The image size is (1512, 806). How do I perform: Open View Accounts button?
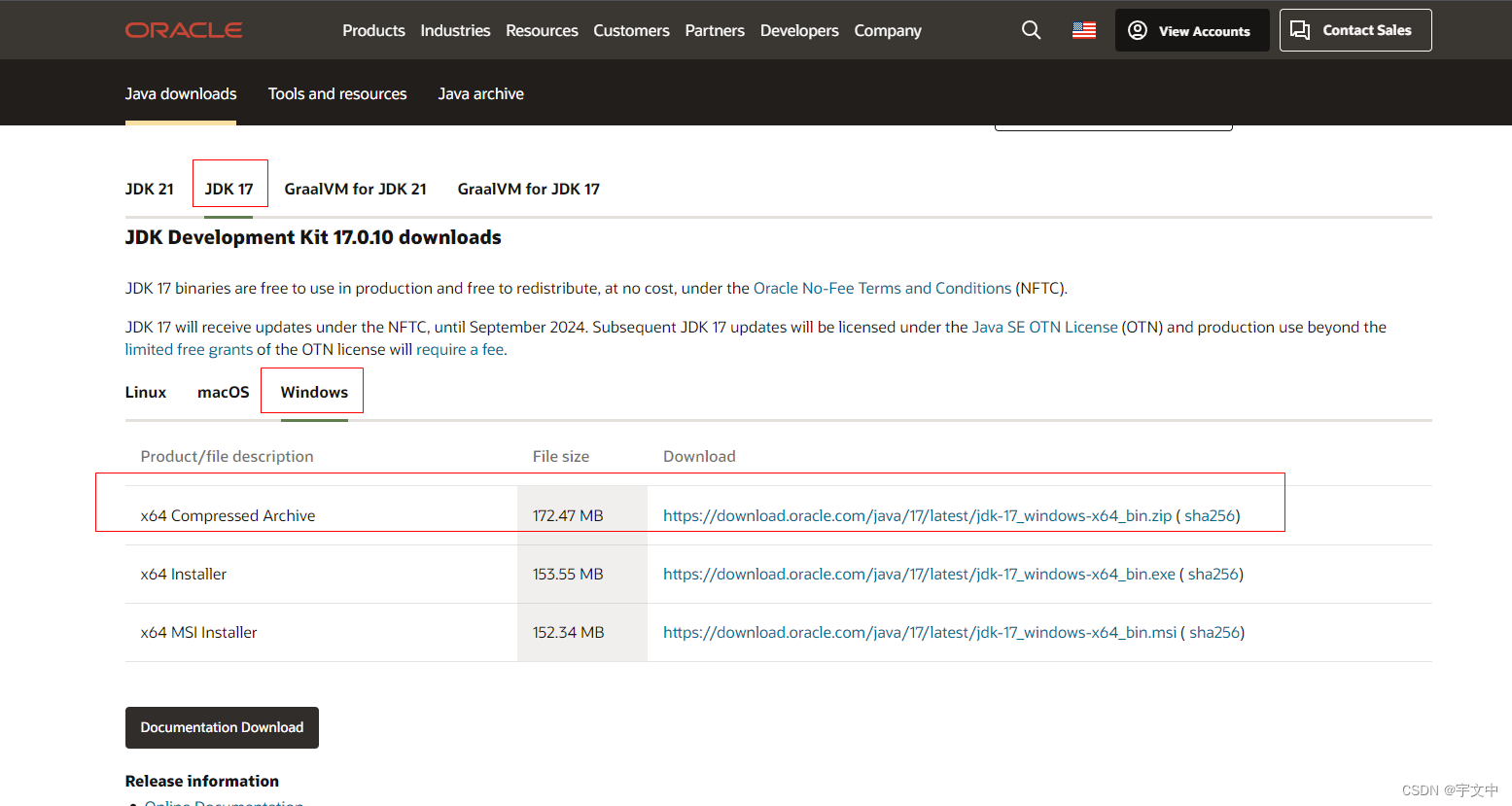tap(1192, 30)
